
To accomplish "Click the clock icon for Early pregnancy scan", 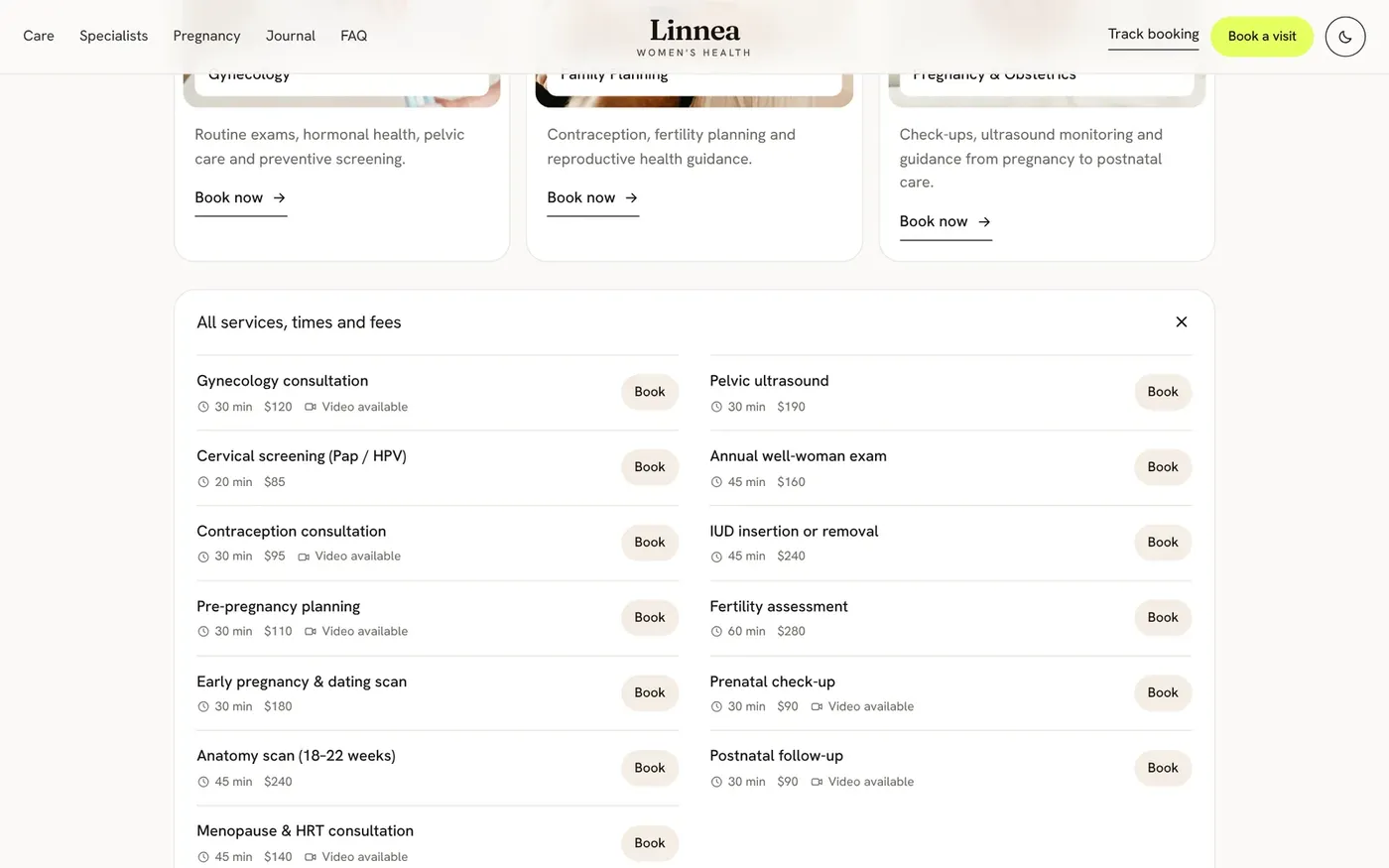I will [203, 706].
